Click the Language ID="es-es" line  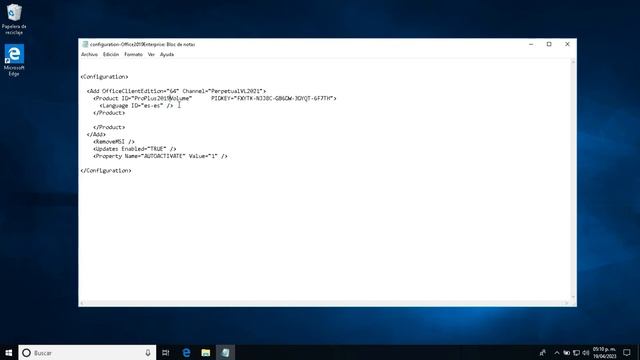[x=136, y=106]
